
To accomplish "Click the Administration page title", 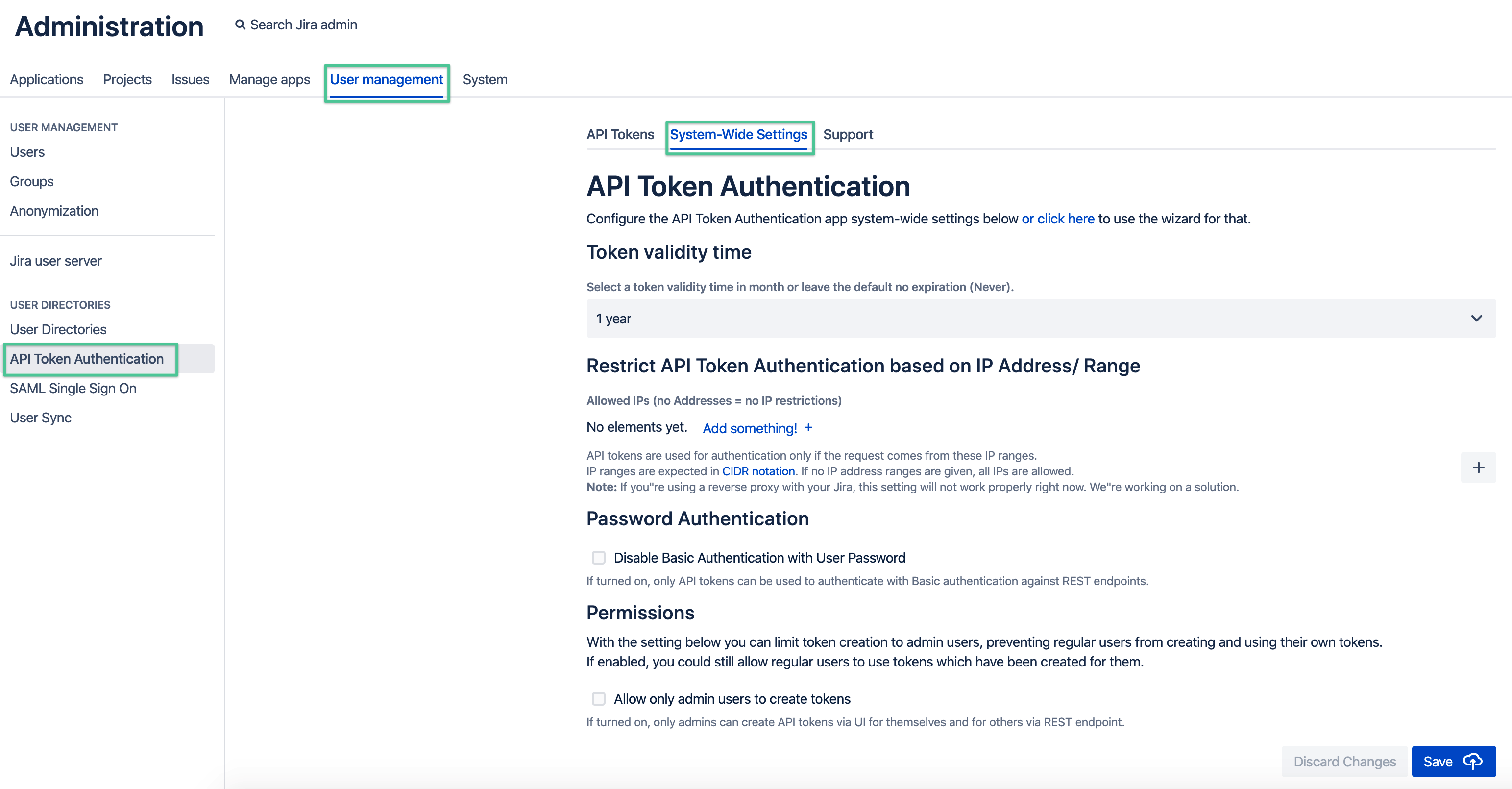I will 109,26.
